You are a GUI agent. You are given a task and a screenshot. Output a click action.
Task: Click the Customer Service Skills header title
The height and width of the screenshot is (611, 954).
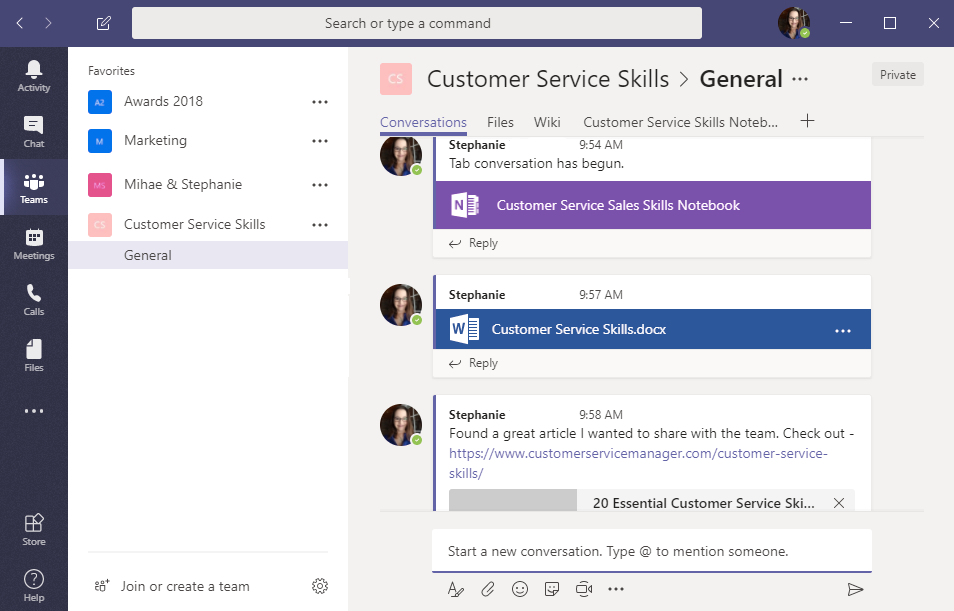(548, 79)
